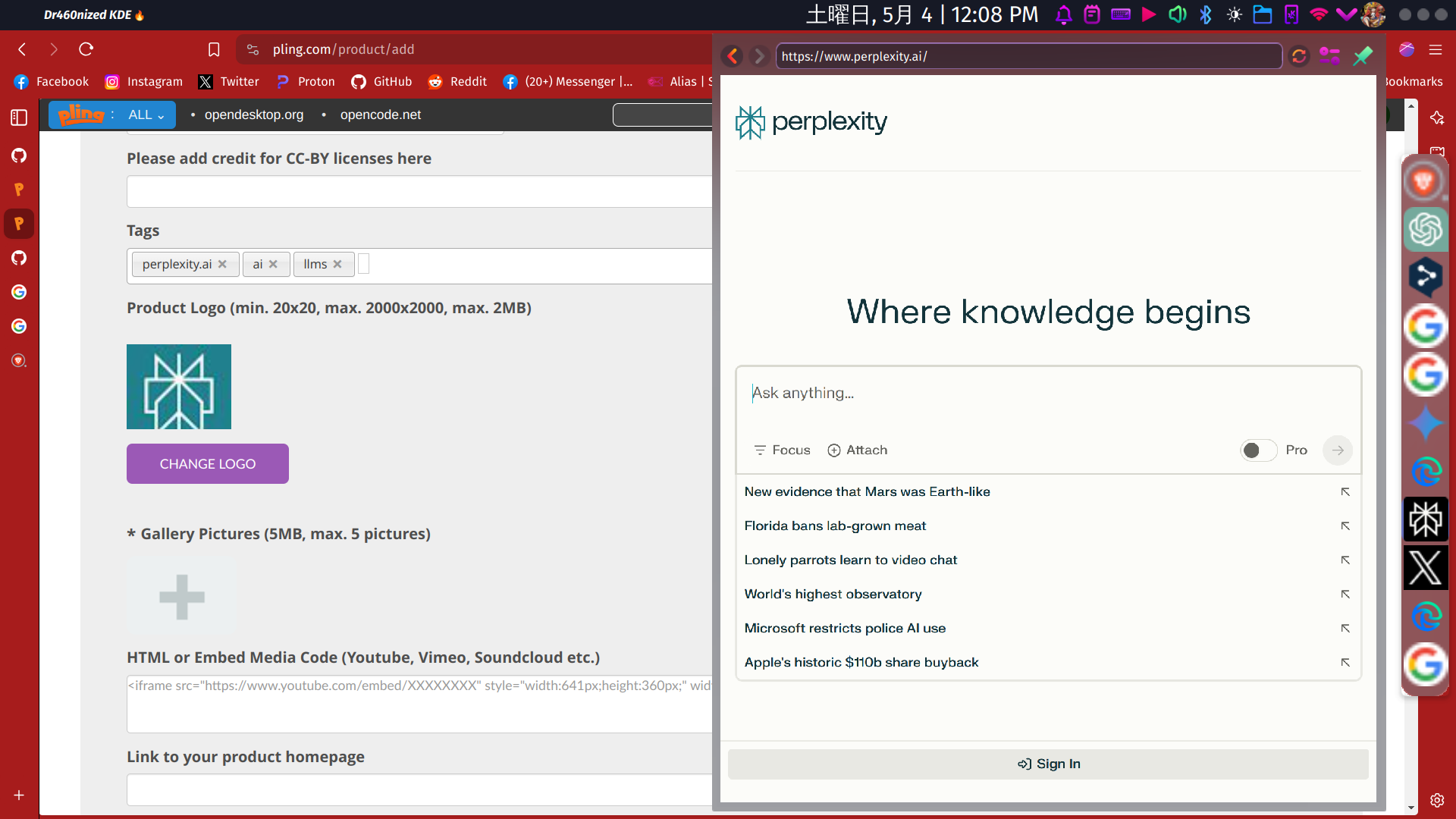Refresh the Perplexity panel
This screenshot has height=819, width=1456.
coord(1299,56)
